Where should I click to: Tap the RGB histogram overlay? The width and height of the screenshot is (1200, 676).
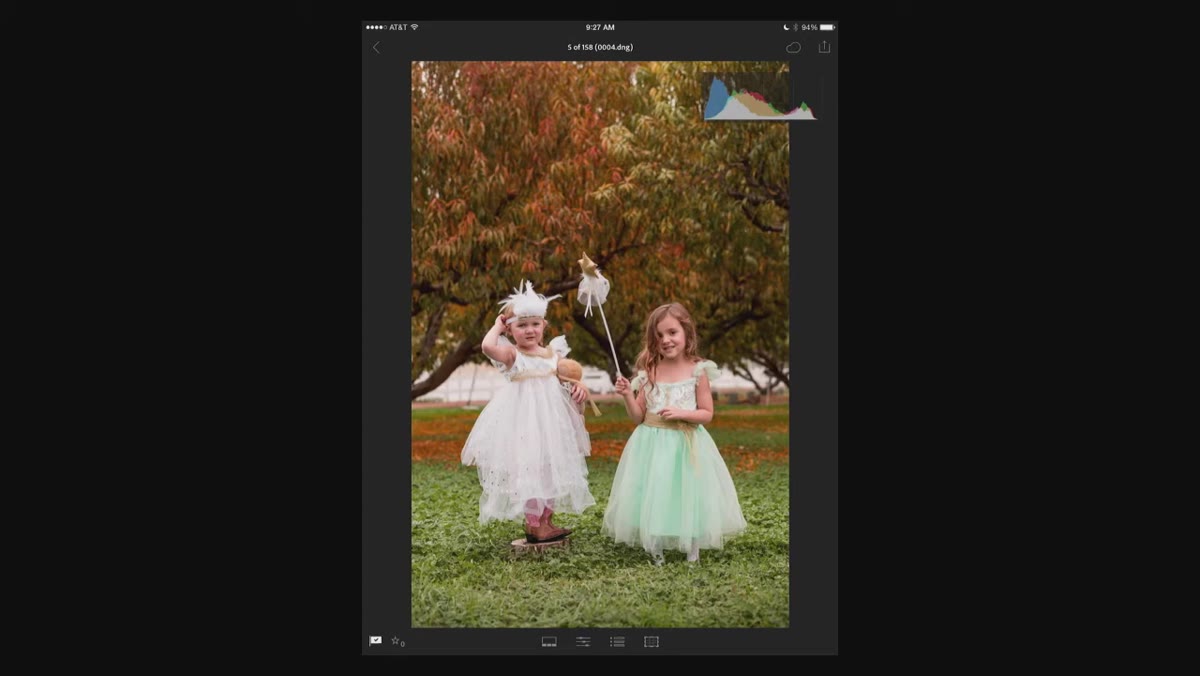760,98
